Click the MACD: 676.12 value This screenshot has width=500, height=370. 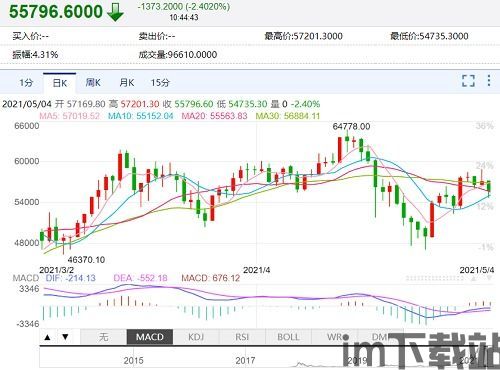(211, 278)
